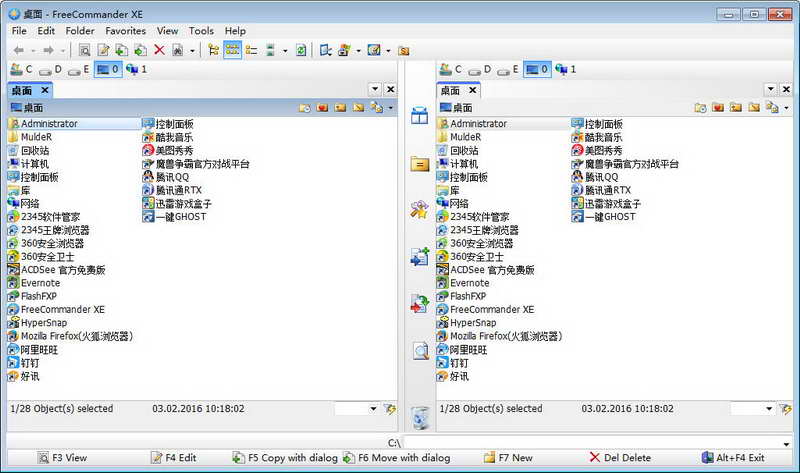Click in the C:\ command line field
The height and width of the screenshot is (473, 800).
[x=592, y=443]
